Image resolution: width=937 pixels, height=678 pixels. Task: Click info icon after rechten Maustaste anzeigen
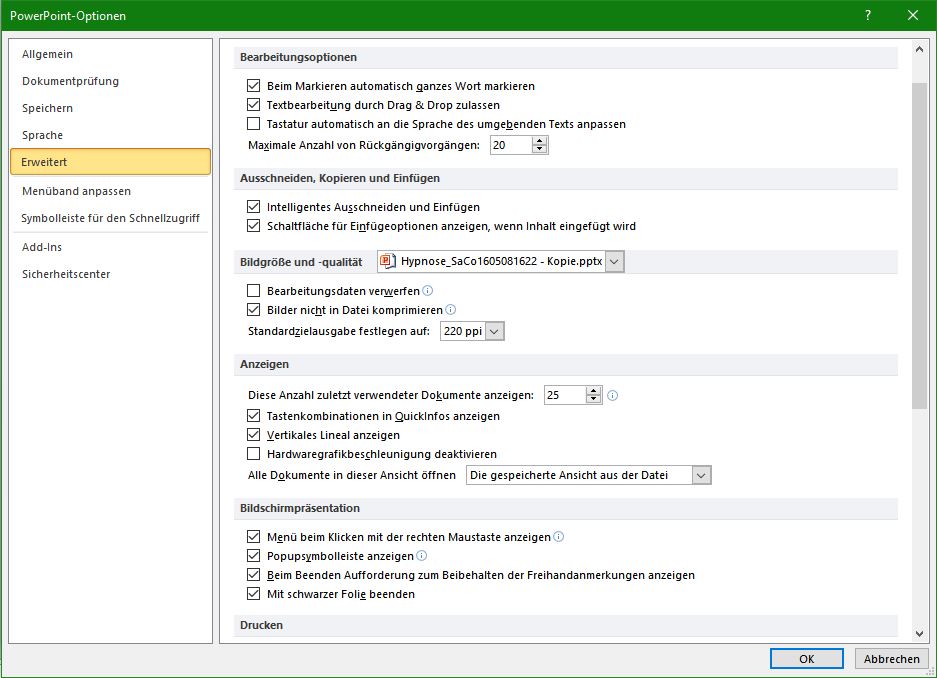[559, 537]
